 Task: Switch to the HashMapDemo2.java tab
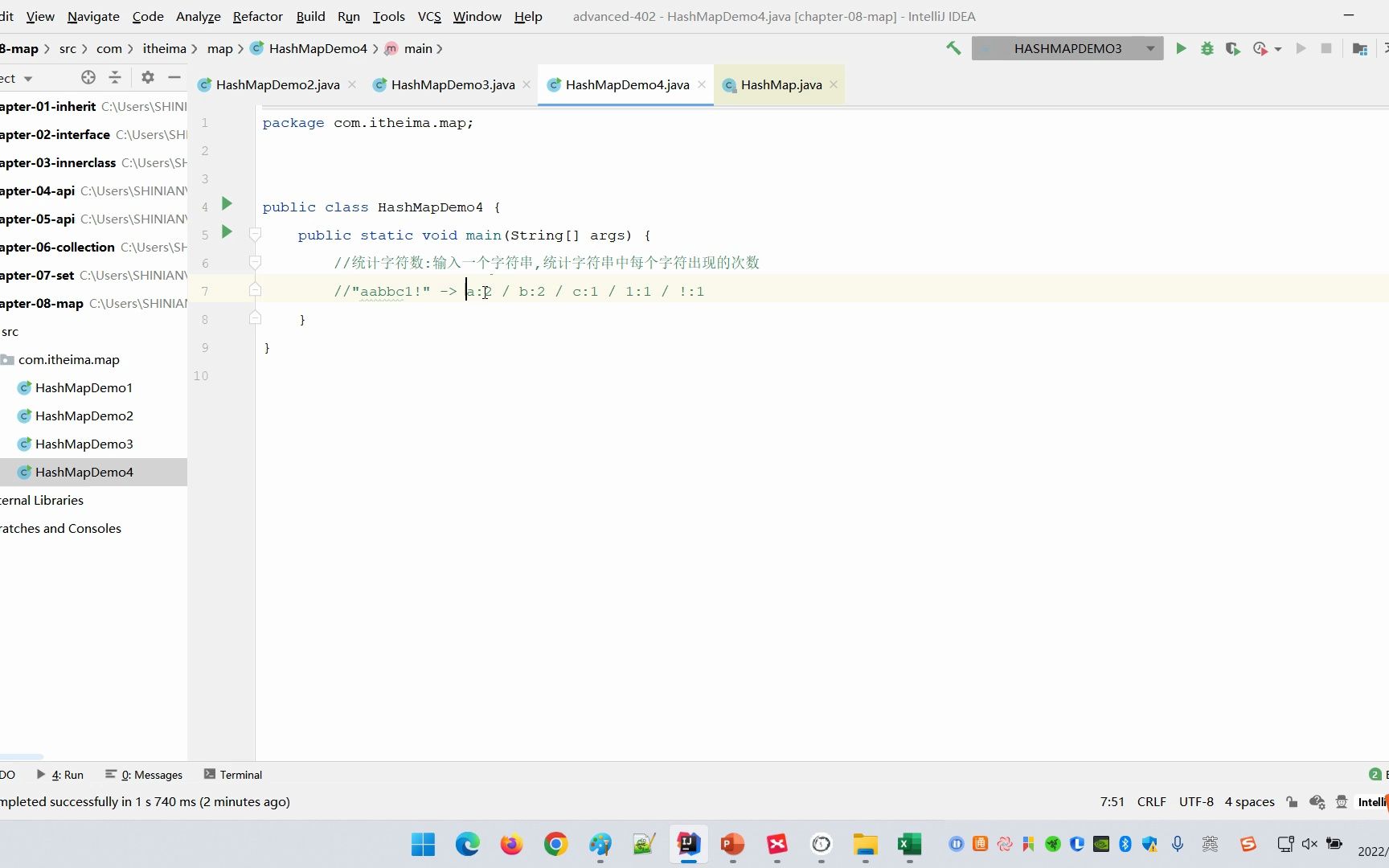277,84
